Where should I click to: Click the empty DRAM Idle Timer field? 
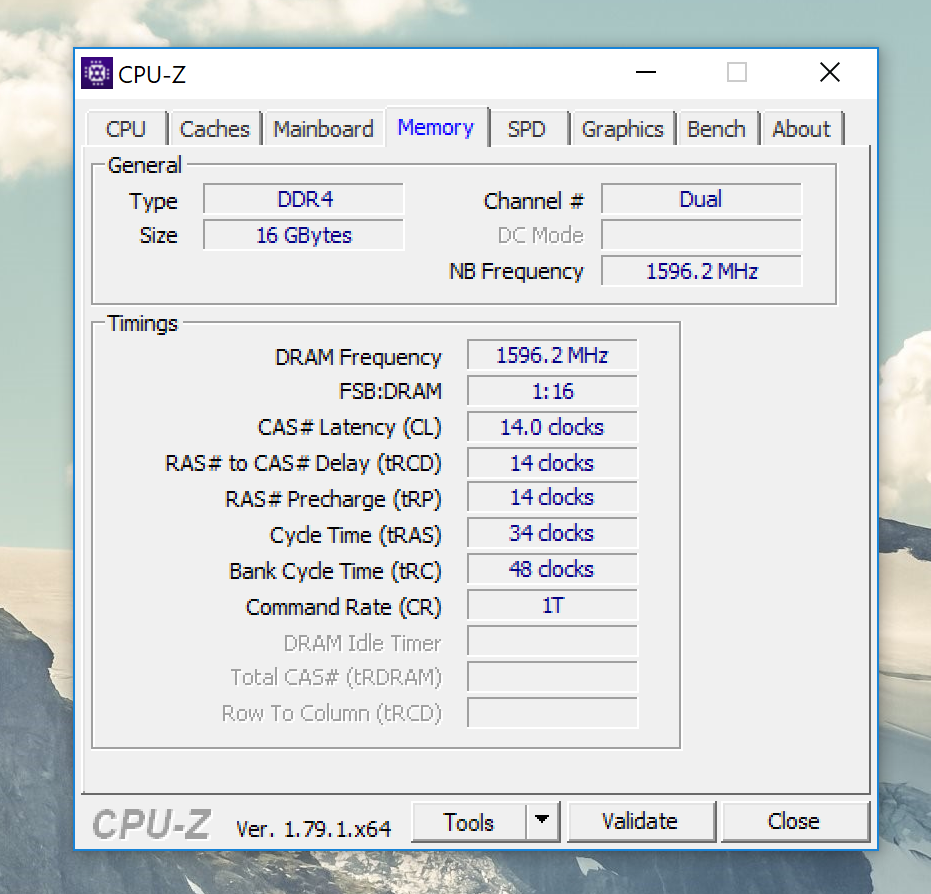(x=552, y=641)
